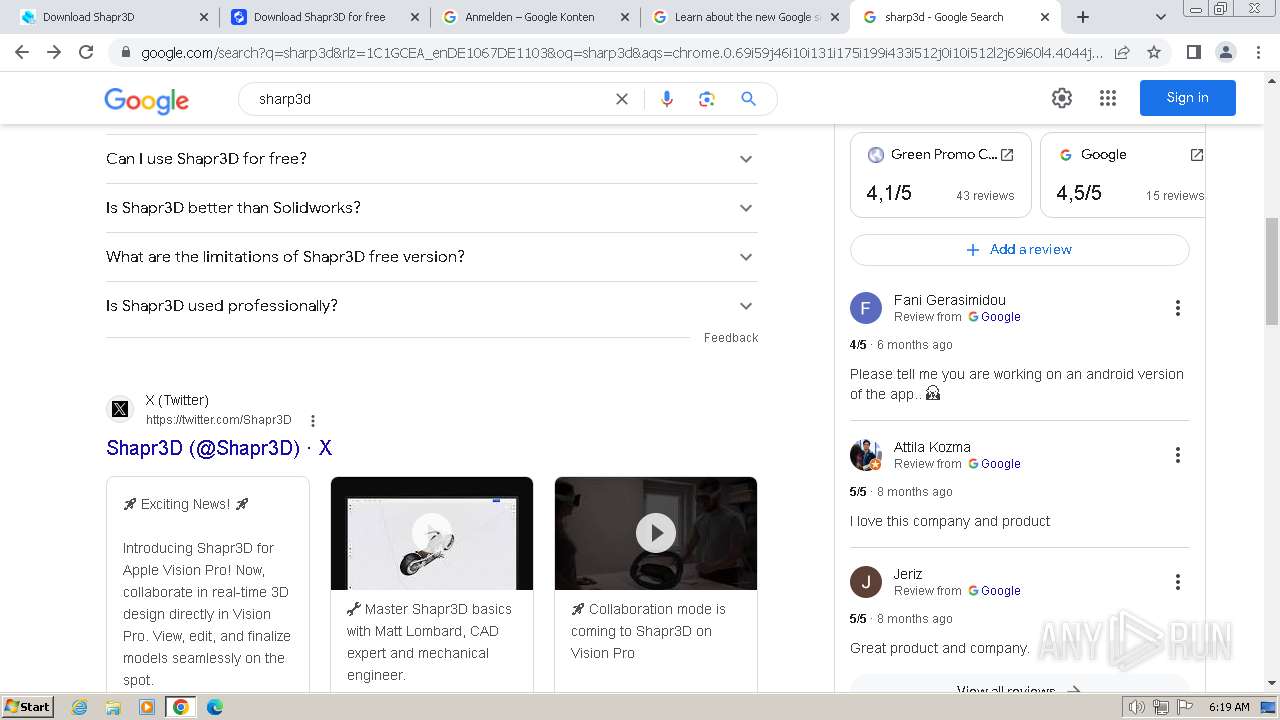Submit search with the magnifier icon
This screenshot has height=720, width=1280.
[x=748, y=99]
